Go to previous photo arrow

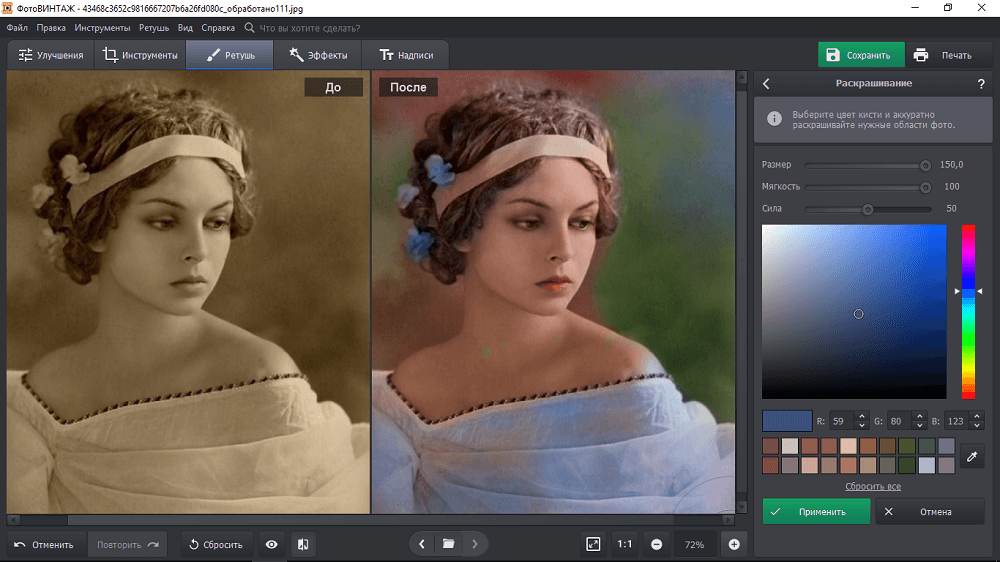click(x=422, y=544)
